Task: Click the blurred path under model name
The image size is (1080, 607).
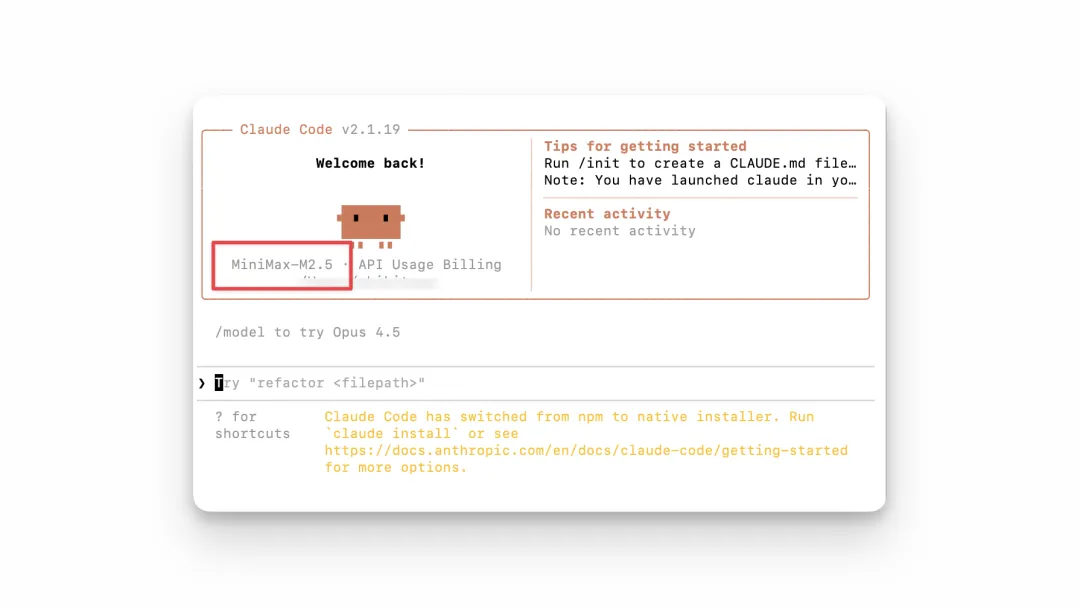Action: 370,283
